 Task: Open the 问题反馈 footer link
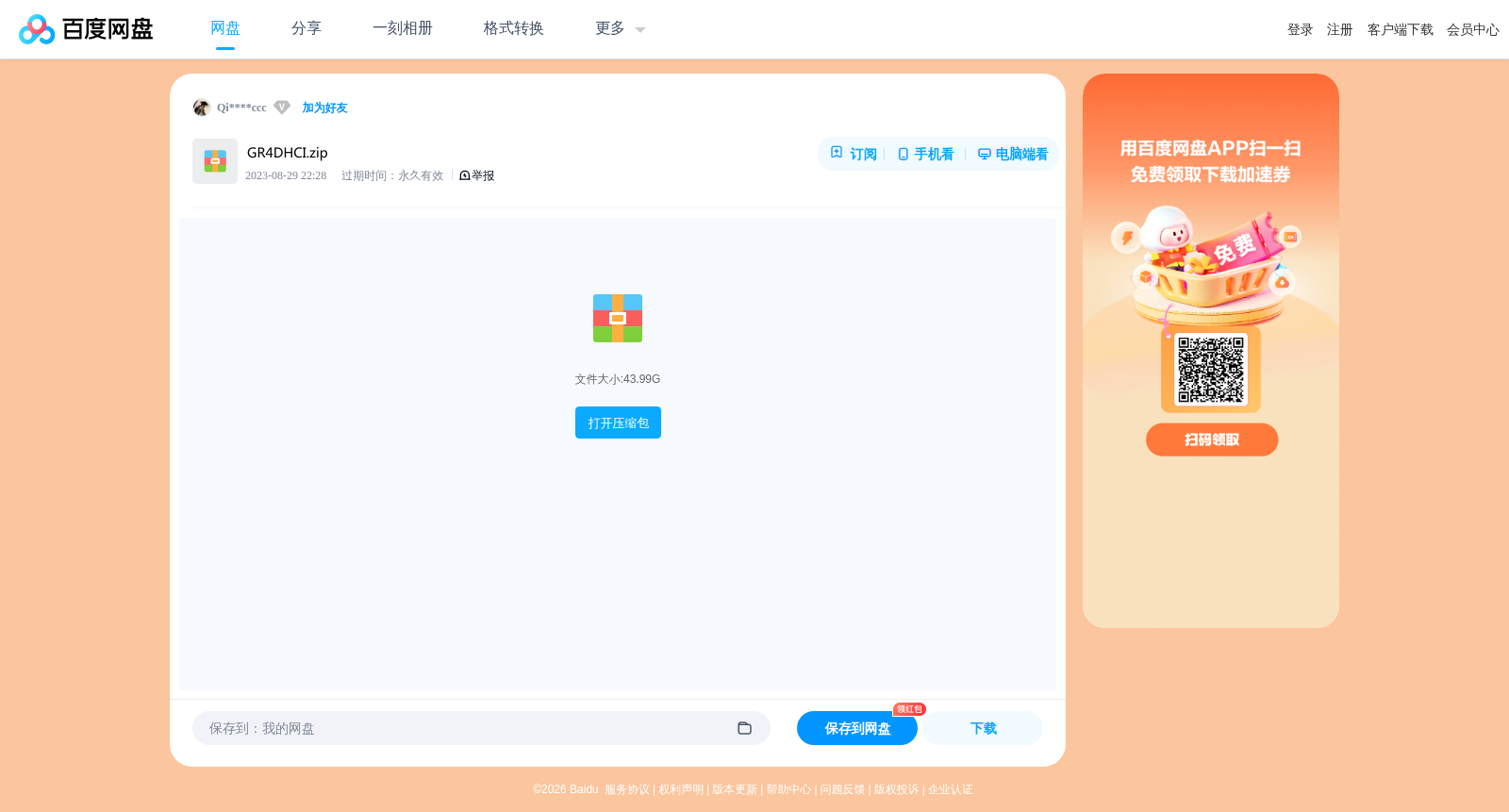(842, 789)
